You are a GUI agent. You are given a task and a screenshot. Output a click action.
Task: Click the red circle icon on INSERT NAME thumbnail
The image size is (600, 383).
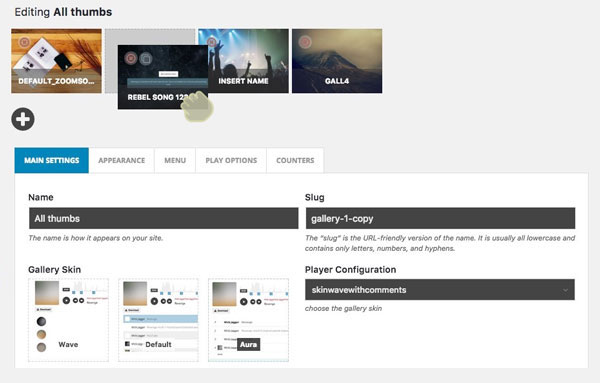[212, 41]
